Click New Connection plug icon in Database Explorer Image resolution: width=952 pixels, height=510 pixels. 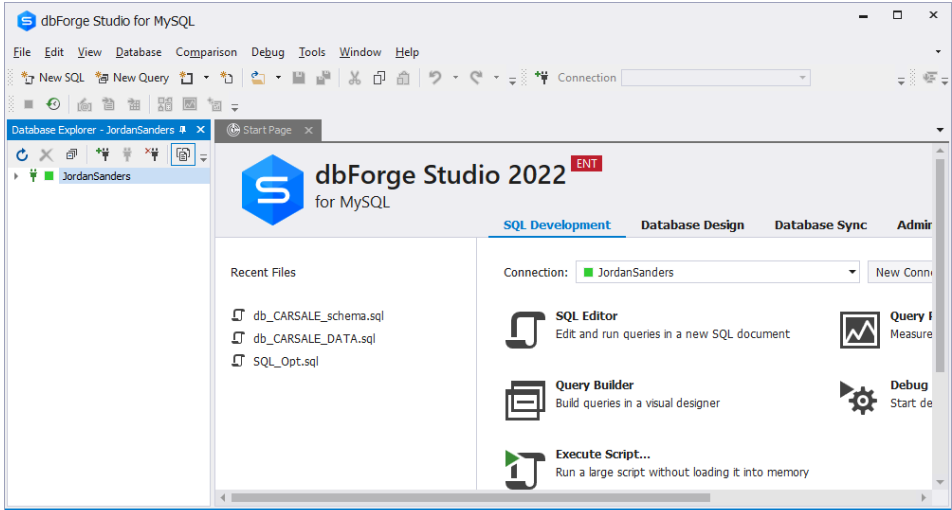coord(103,155)
